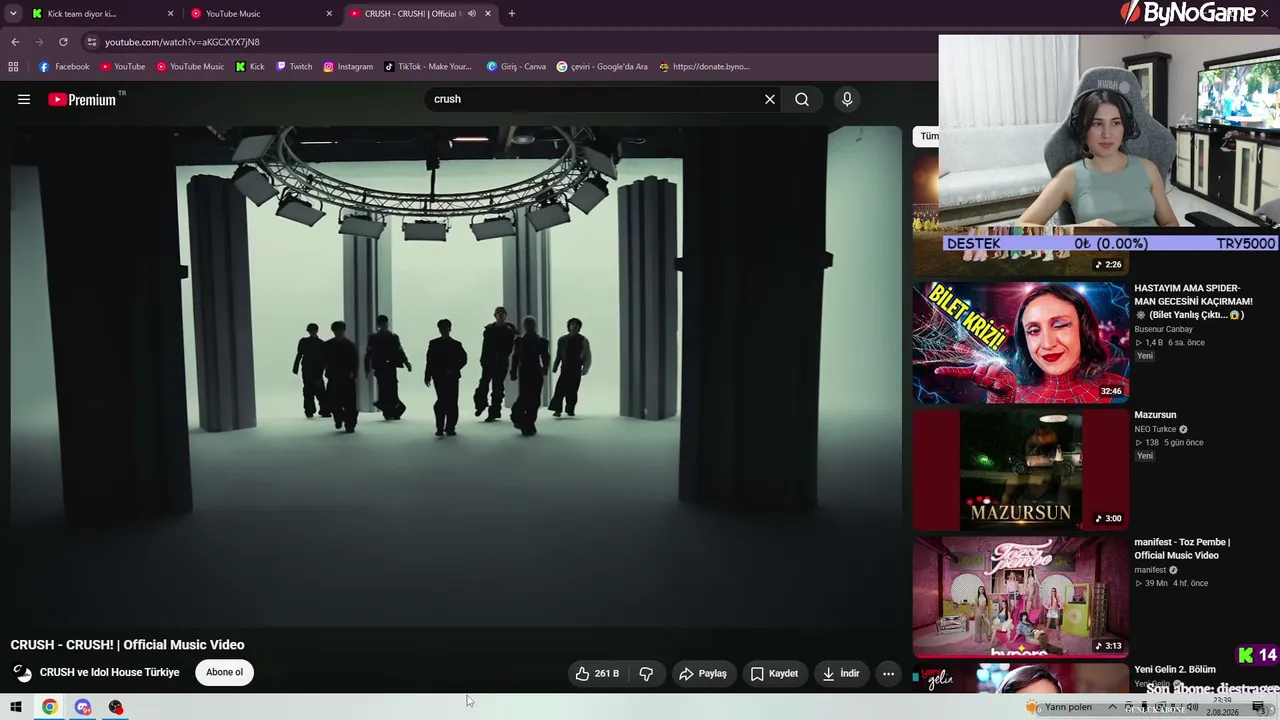Click the Abone ol subscribe button

click(224, 673)
